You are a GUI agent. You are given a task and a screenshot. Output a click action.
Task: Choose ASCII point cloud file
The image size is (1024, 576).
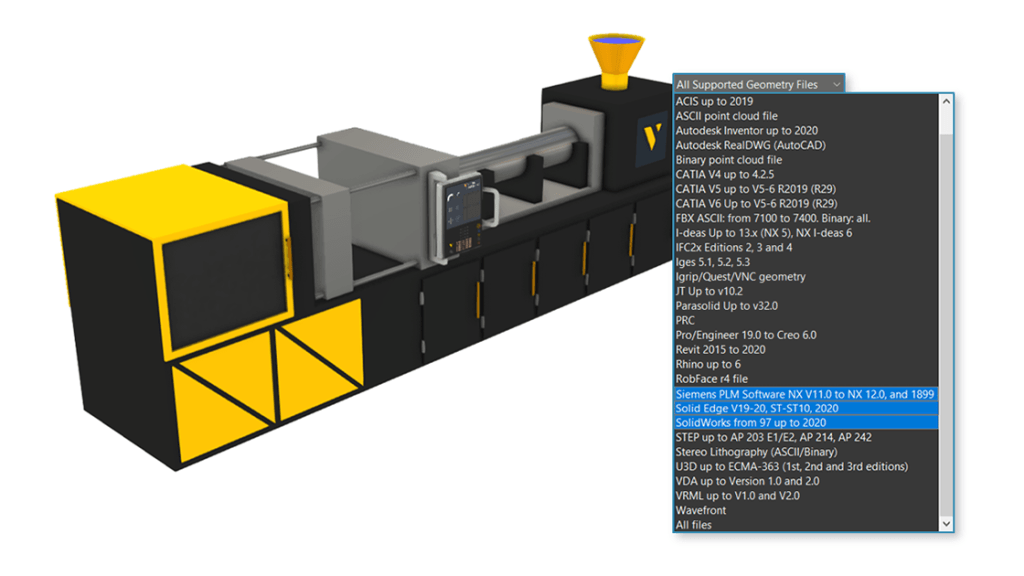[x=807, y=116]
